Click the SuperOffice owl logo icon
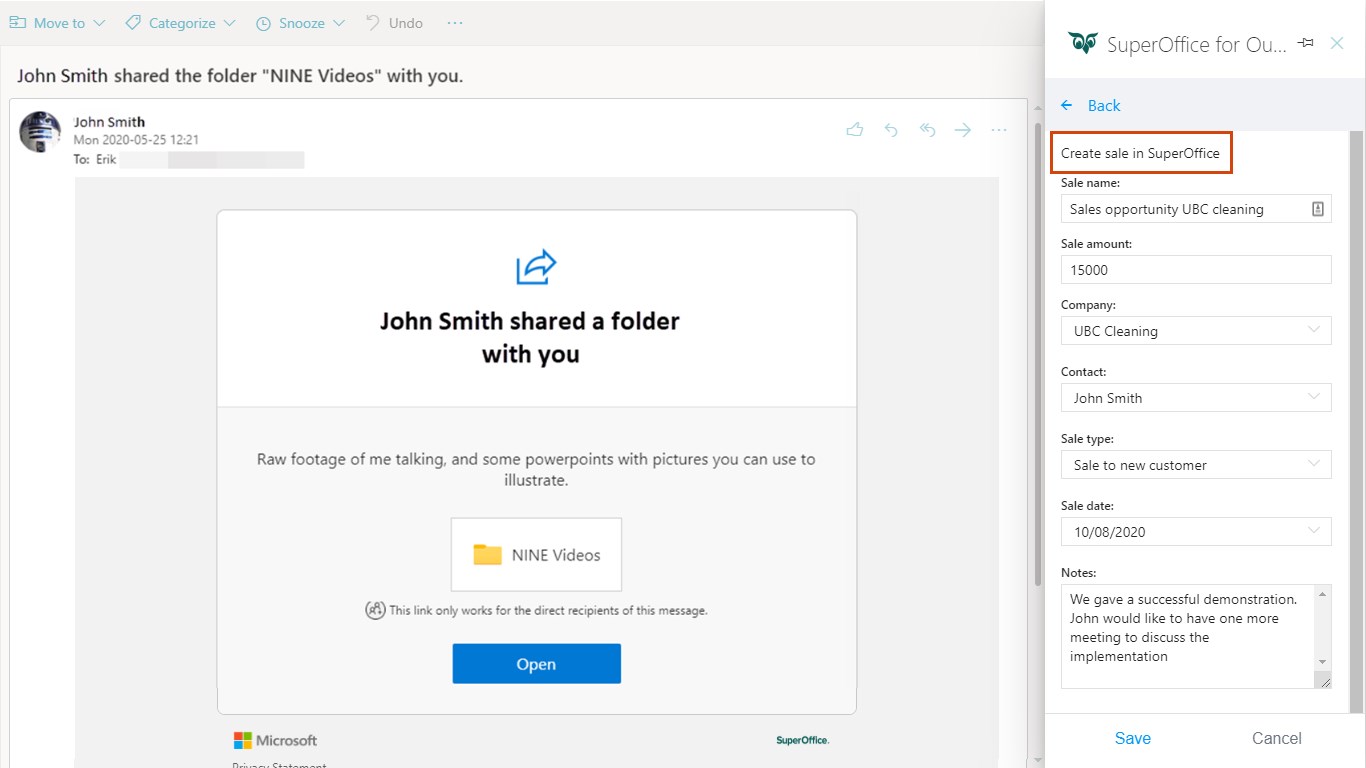This screenshot has height=768, width=1366. click(1083, 43)
